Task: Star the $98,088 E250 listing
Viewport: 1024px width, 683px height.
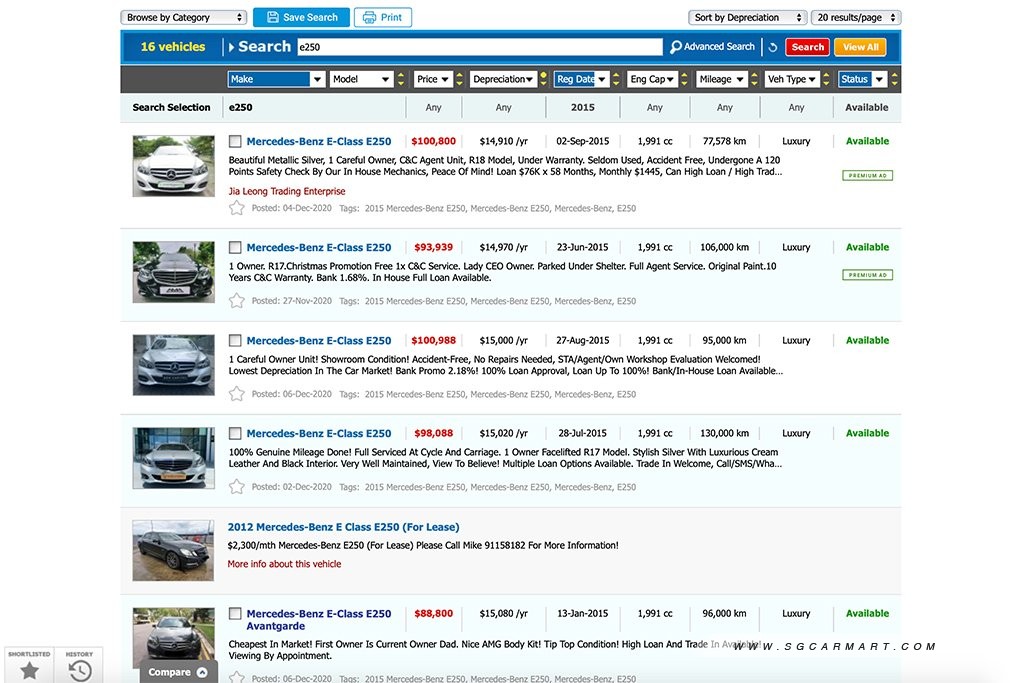Action: tap(237, 487)
